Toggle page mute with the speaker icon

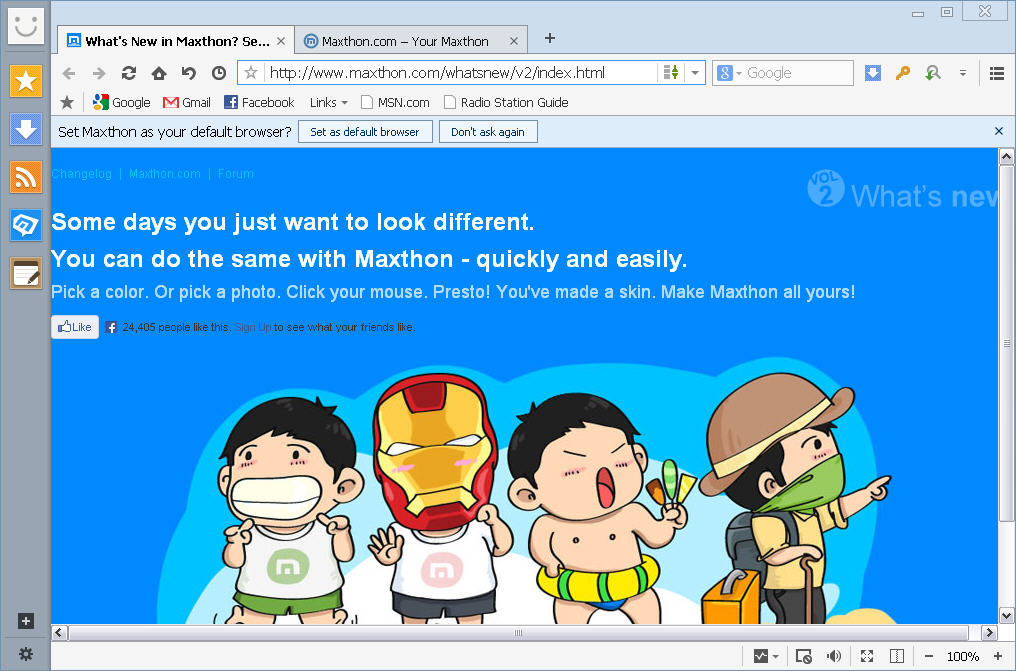coord(833,656)
